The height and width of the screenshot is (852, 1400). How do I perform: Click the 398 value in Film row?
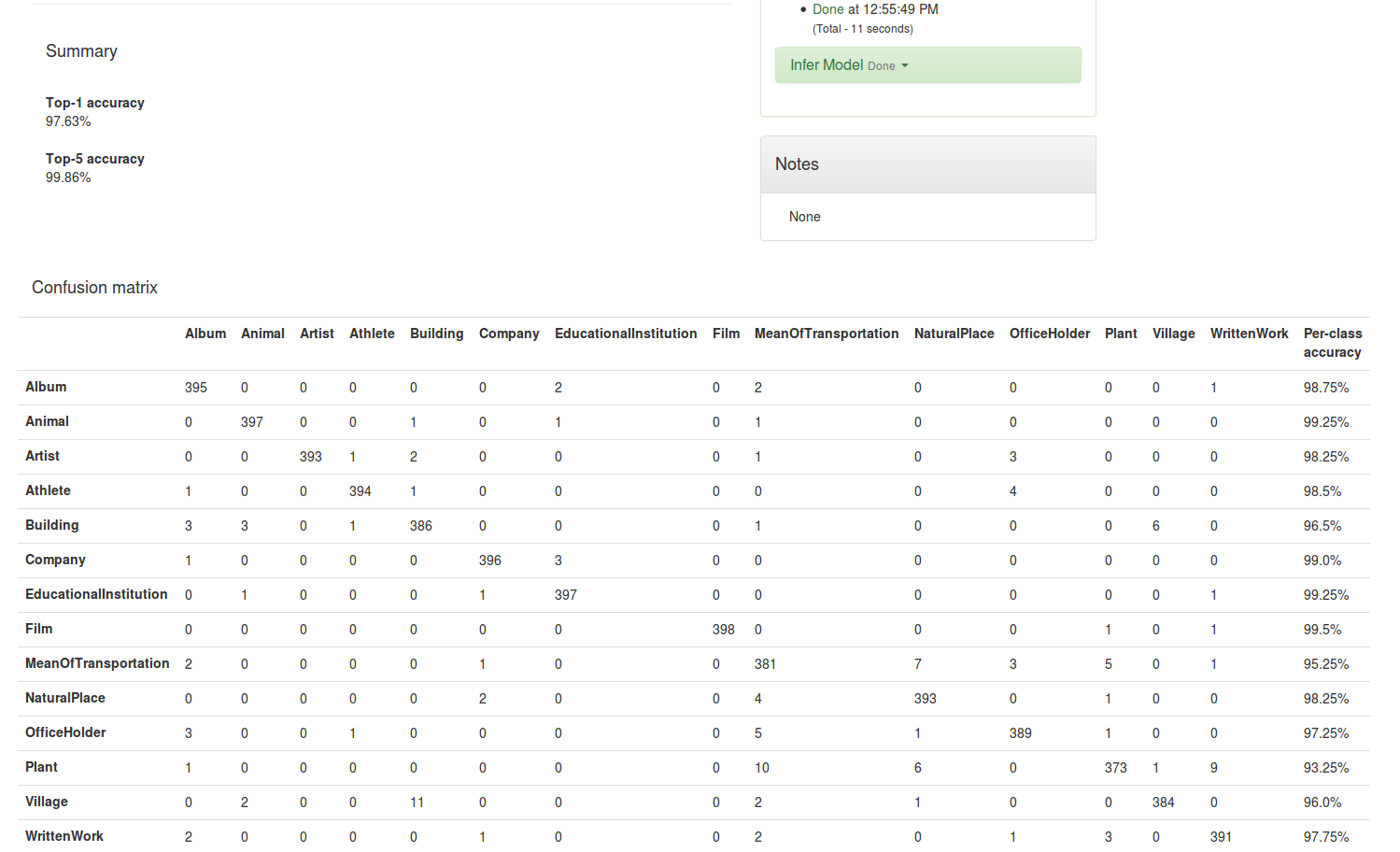pos(724,630)
